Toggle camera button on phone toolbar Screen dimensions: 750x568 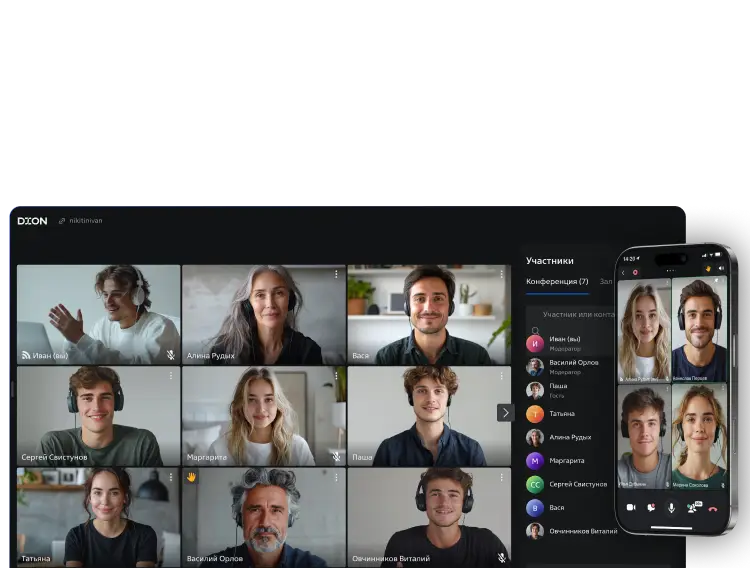(x=631, y=508)
